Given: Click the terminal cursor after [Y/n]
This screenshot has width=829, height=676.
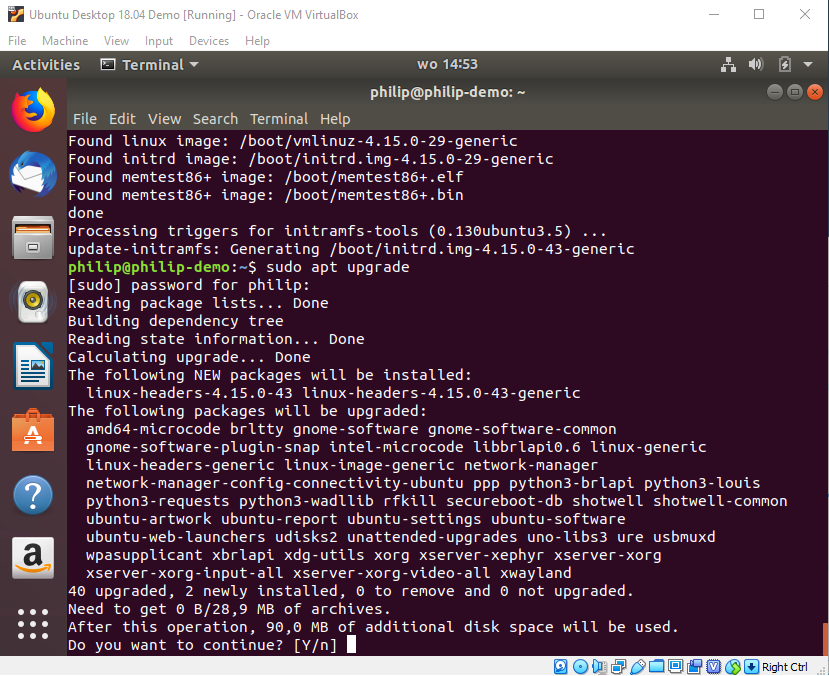Looking at the screenshot, I should point(351,645).
